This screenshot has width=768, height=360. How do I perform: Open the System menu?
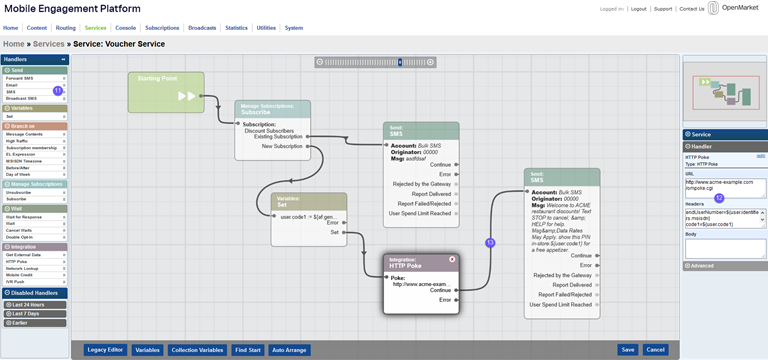(294, 28)
